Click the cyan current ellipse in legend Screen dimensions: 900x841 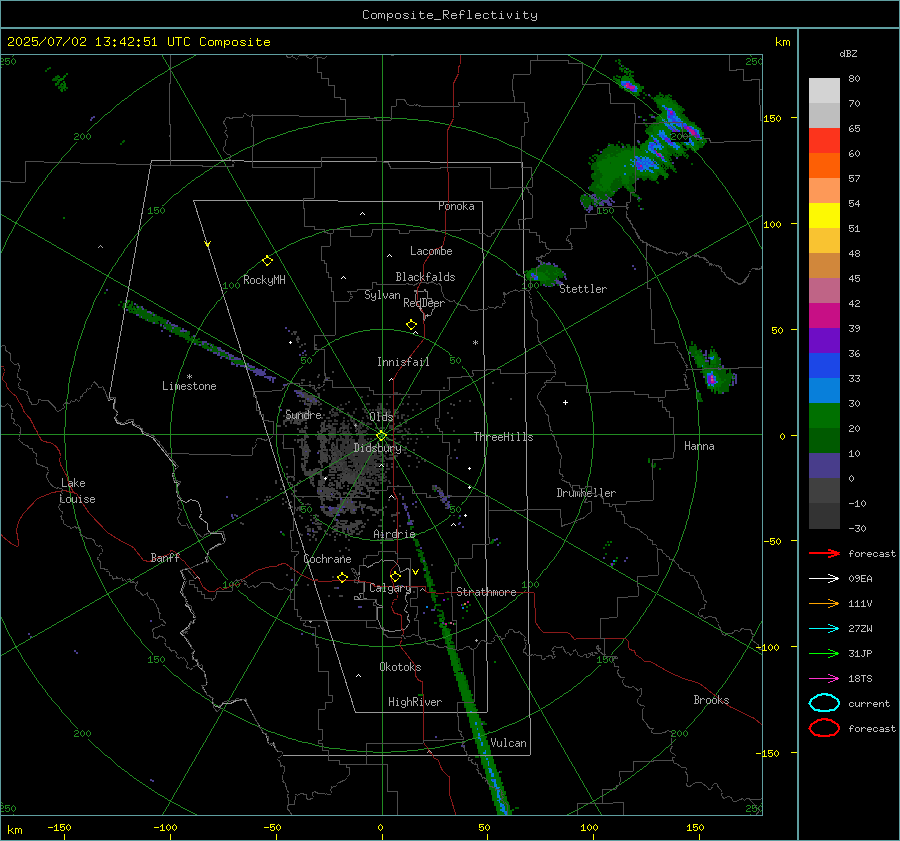point(824,703)
